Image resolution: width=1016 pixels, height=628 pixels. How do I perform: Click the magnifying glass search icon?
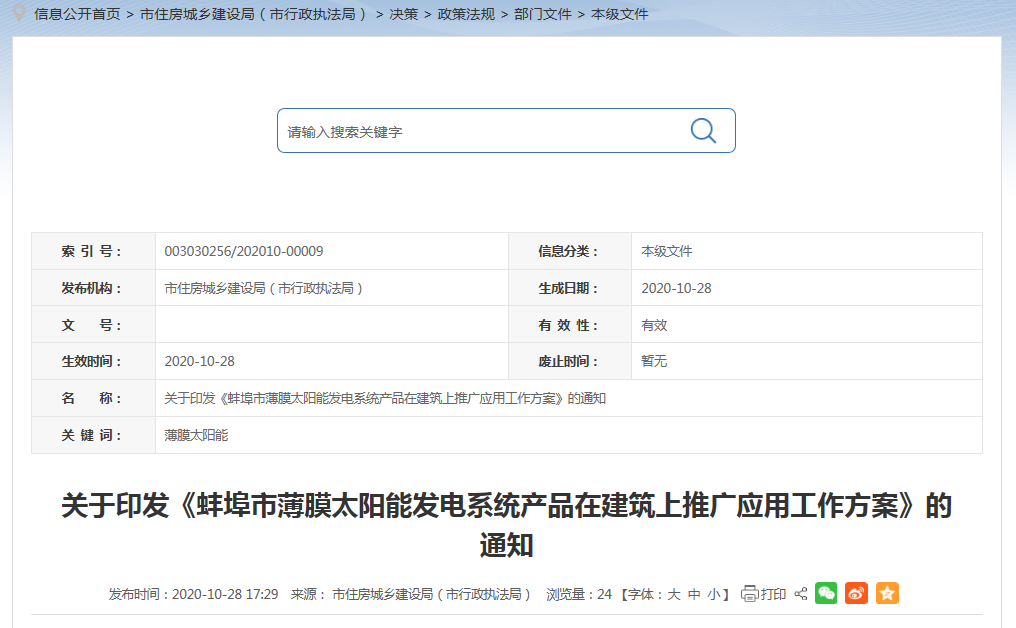[x=703, y=131]
